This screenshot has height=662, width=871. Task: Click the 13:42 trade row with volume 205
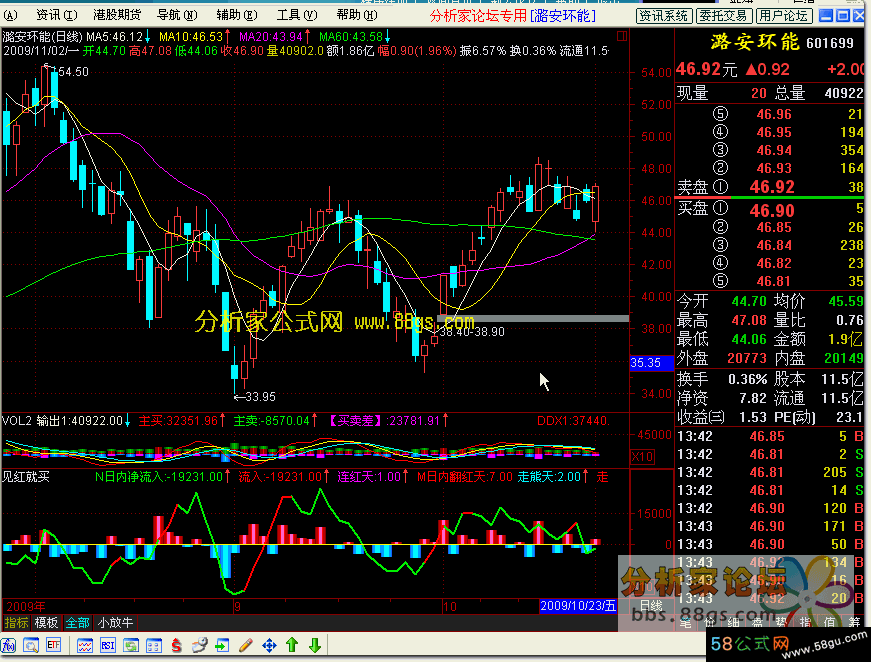(770, 472)
